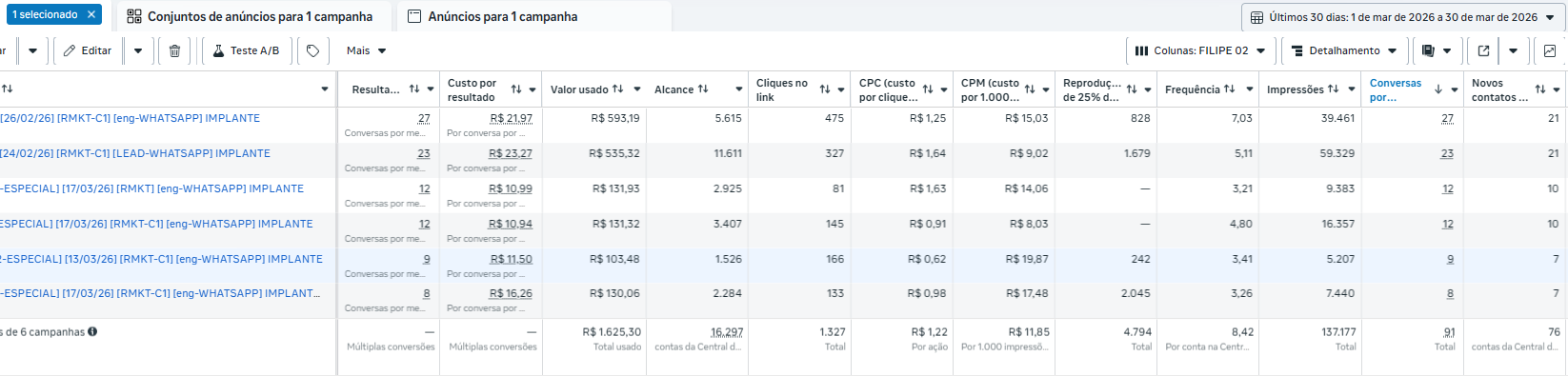Expand the dropdown arrow next to Editar
1568x376 pixels.
click(138, 50)
